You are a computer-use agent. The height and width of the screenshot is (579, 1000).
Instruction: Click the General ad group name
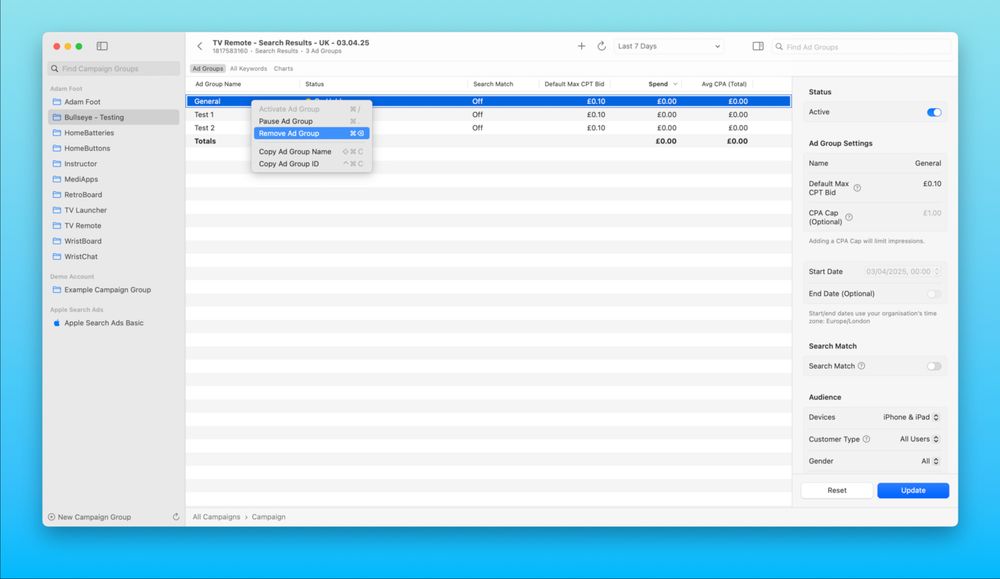[x=207, y=101]
